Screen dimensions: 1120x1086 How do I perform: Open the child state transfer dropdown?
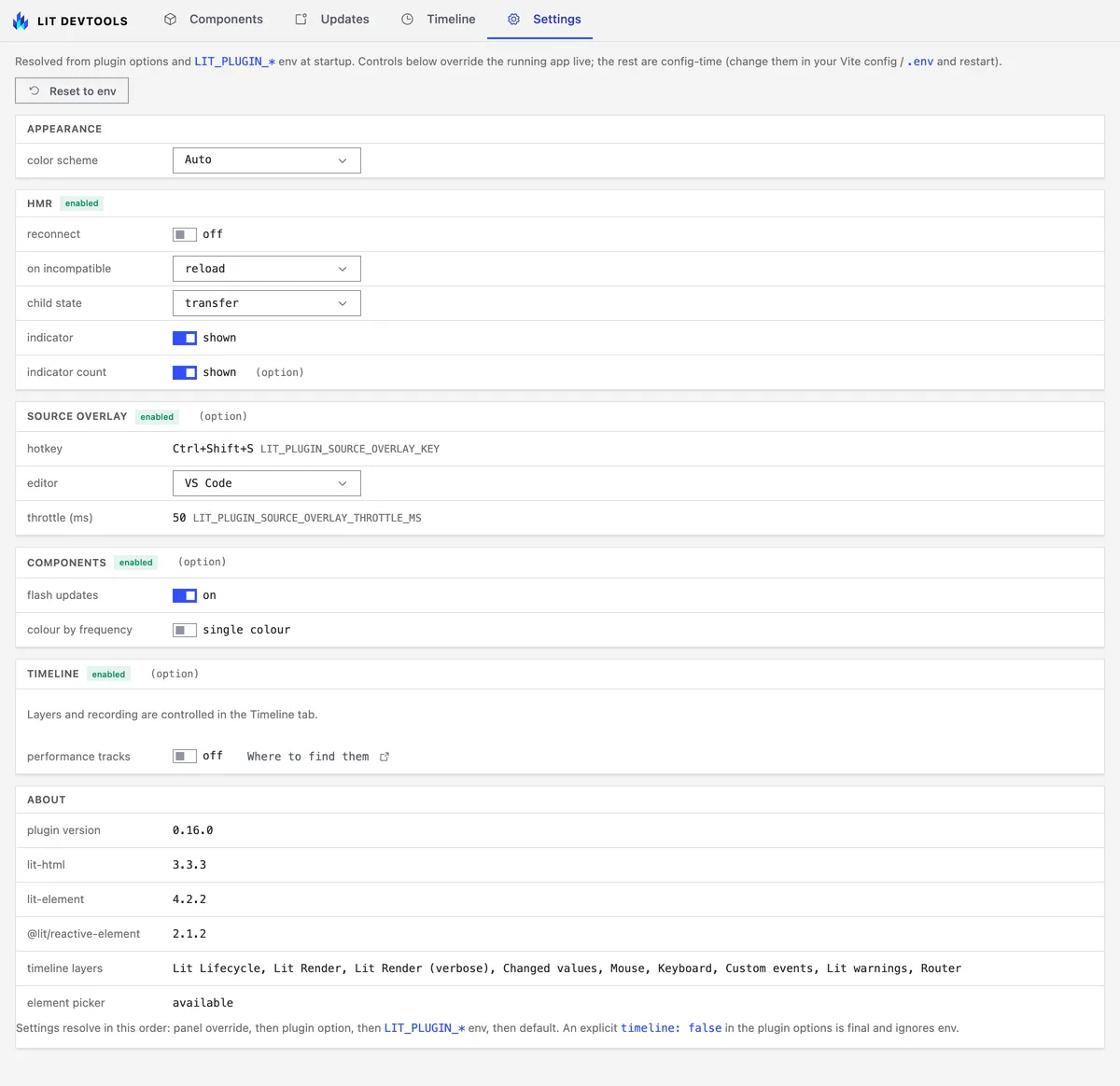(x=267, y=303)
